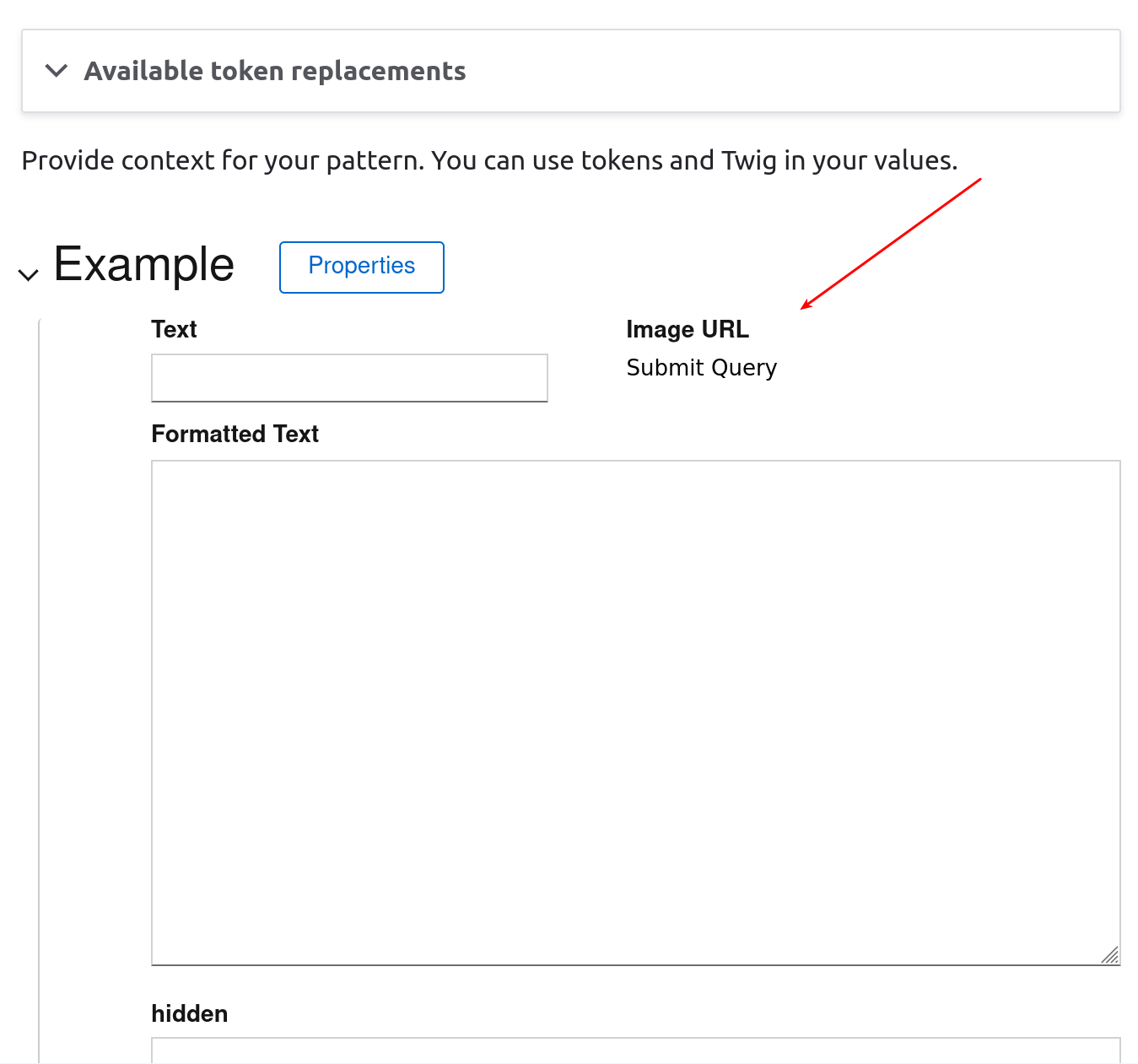Click the word Twig in the description

(749, 160)
